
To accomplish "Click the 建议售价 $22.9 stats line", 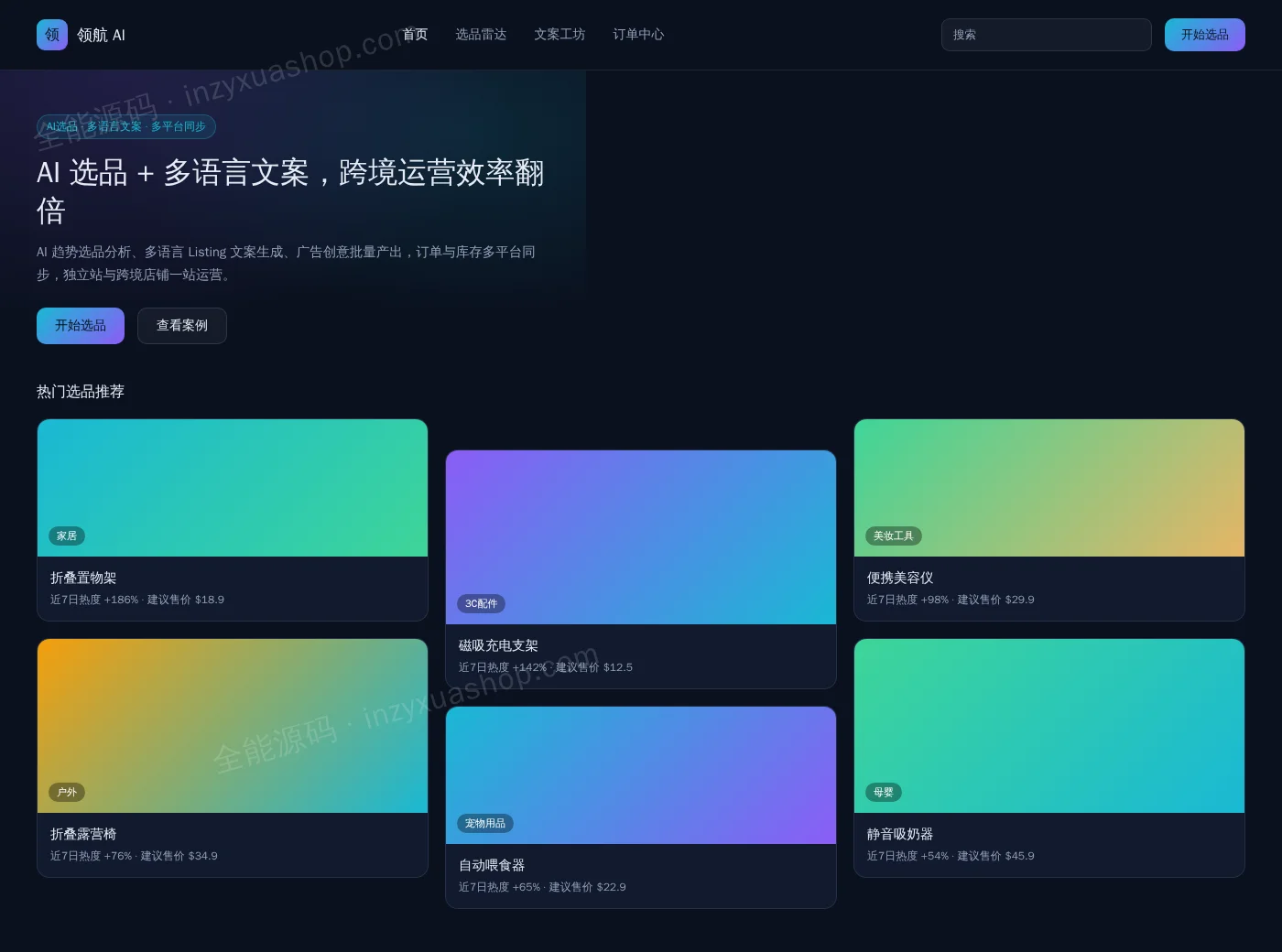I will [x=542, y=887].
